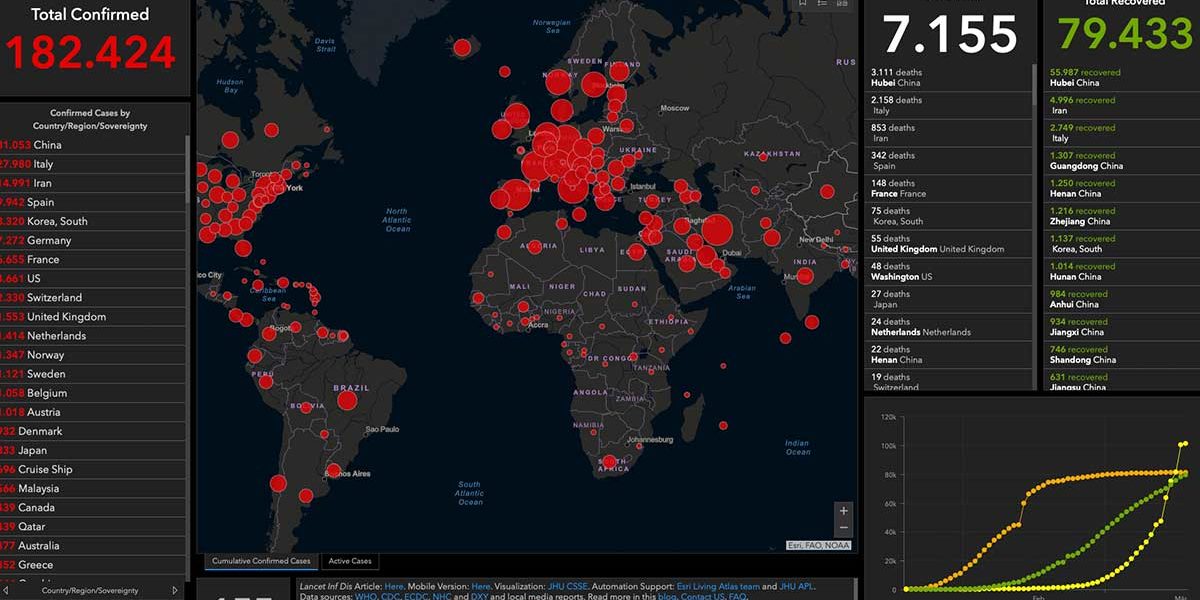
Task: Open the bookmarks icon above the map
Action: coord(802,4)
